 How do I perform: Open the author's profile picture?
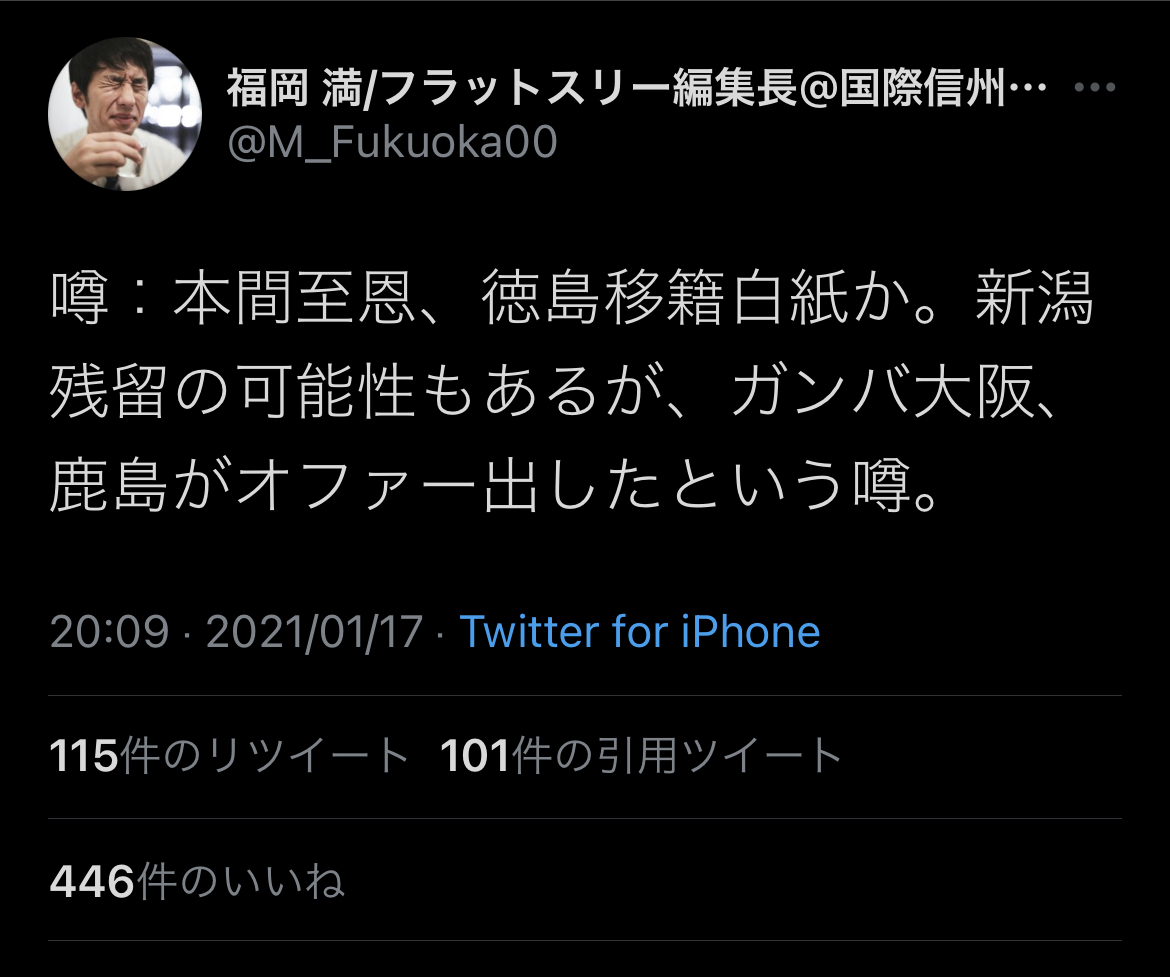coord(125,114)
